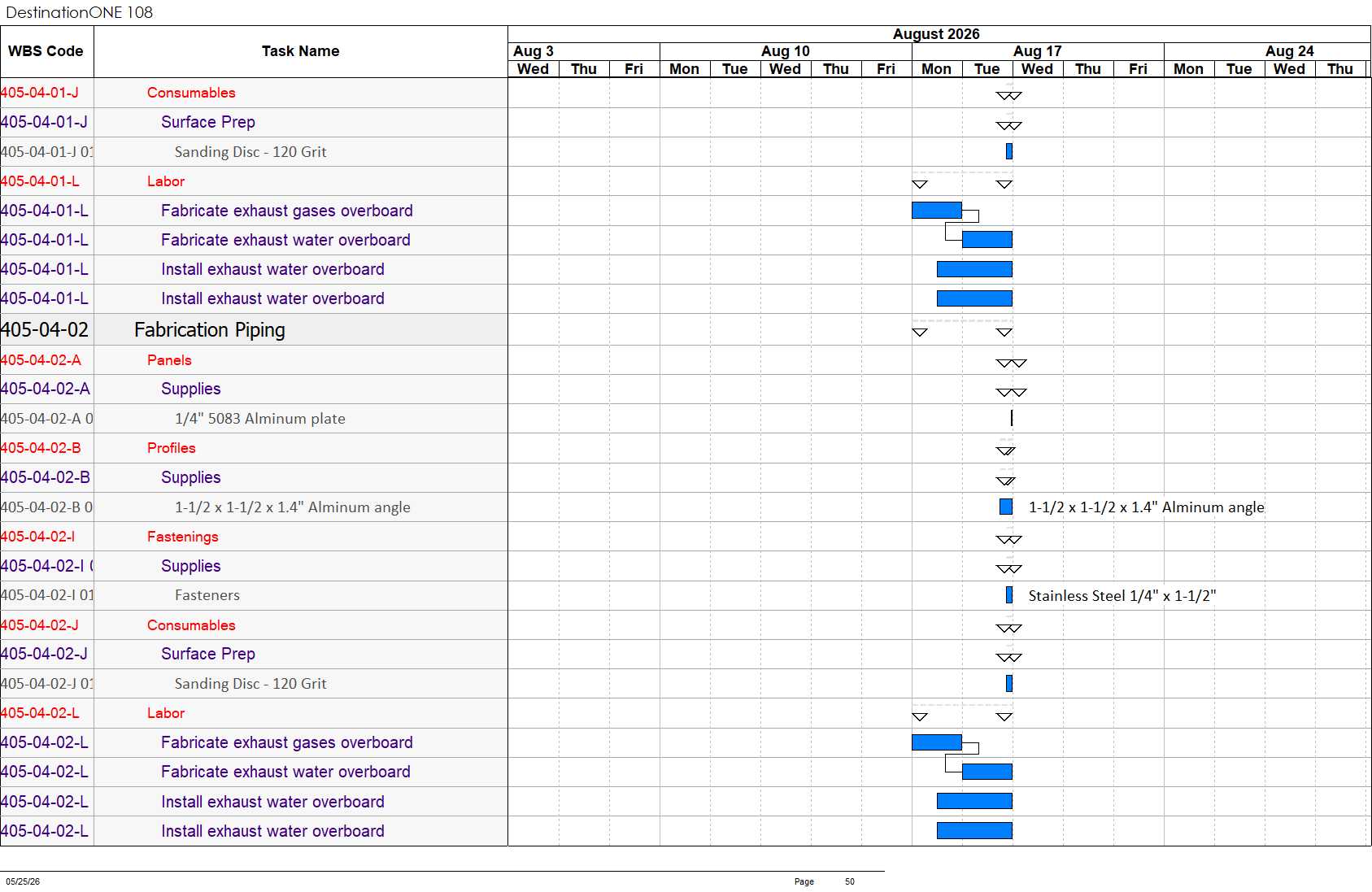The height and width of the screenshot is (892, 1372).
Task: Click the blue bar for Alminum angle task
Action: coord(1006,507)
